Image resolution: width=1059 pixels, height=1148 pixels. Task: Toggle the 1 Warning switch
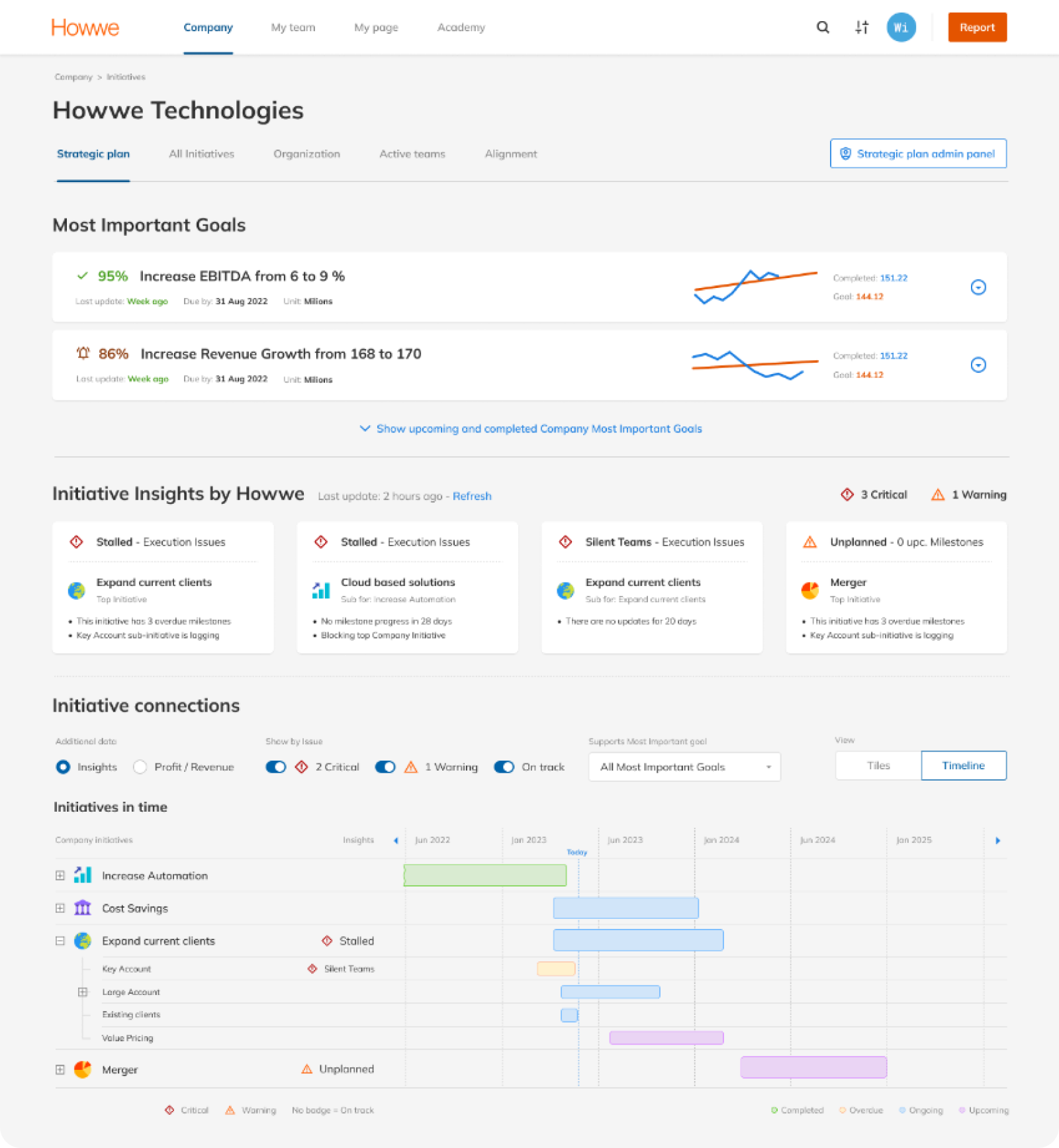coord(385,767)
